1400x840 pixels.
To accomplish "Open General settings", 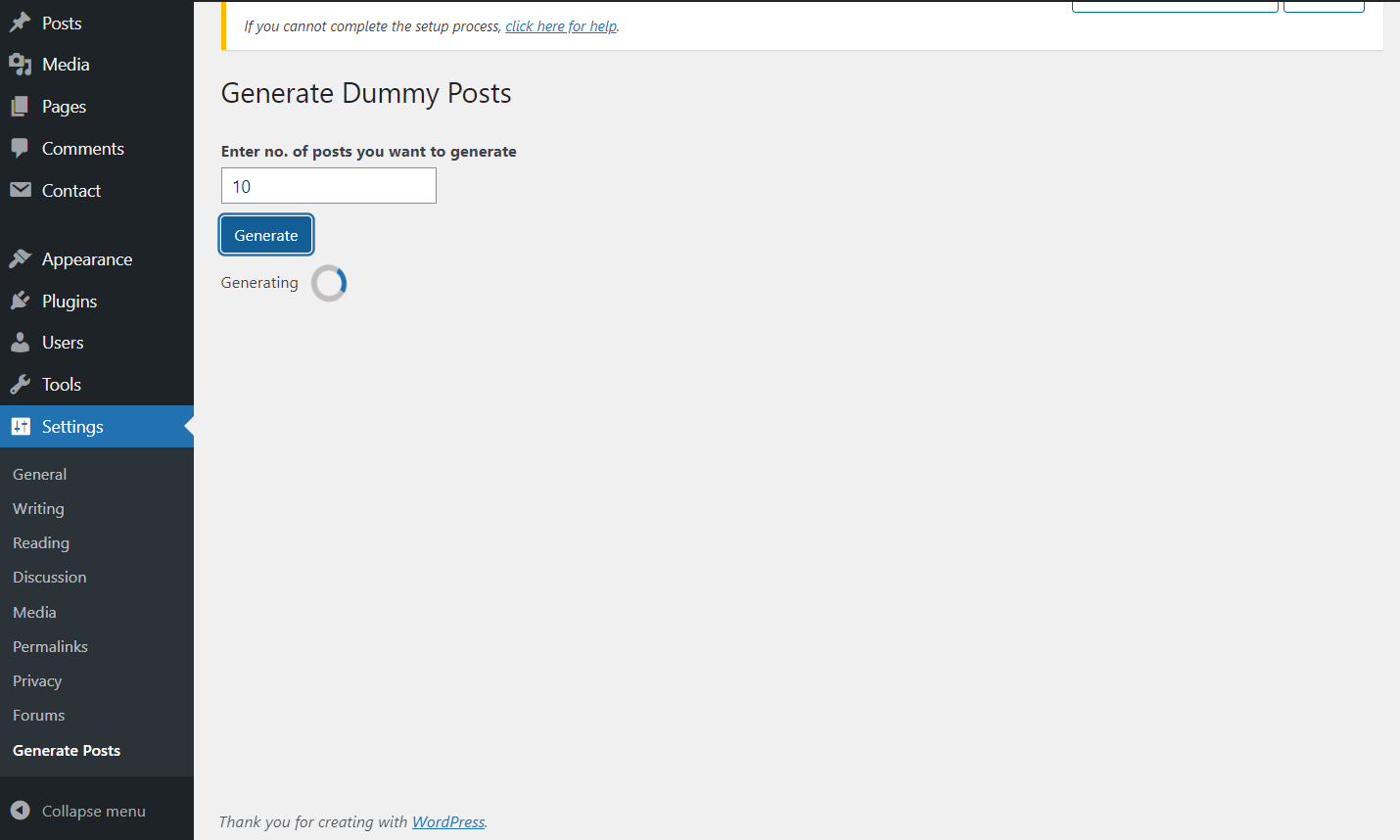I will point(39,474).
